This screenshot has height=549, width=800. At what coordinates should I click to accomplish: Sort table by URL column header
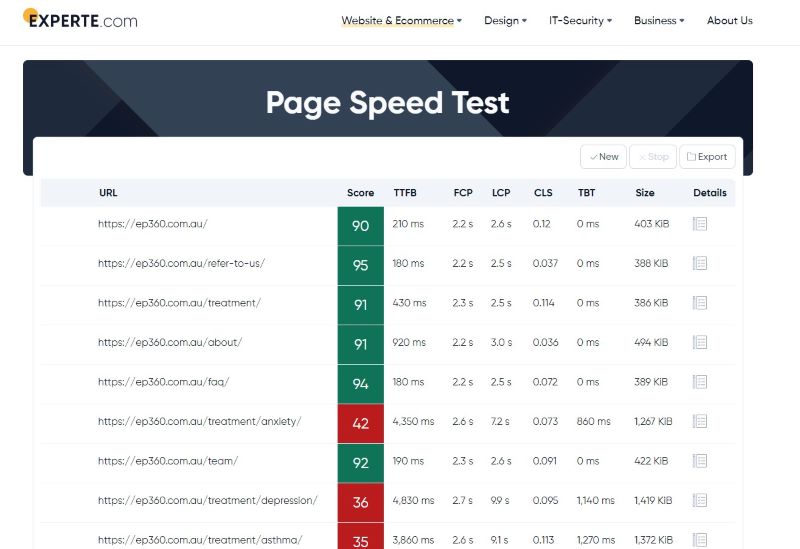pyautogui.click(x=108, y=193)
